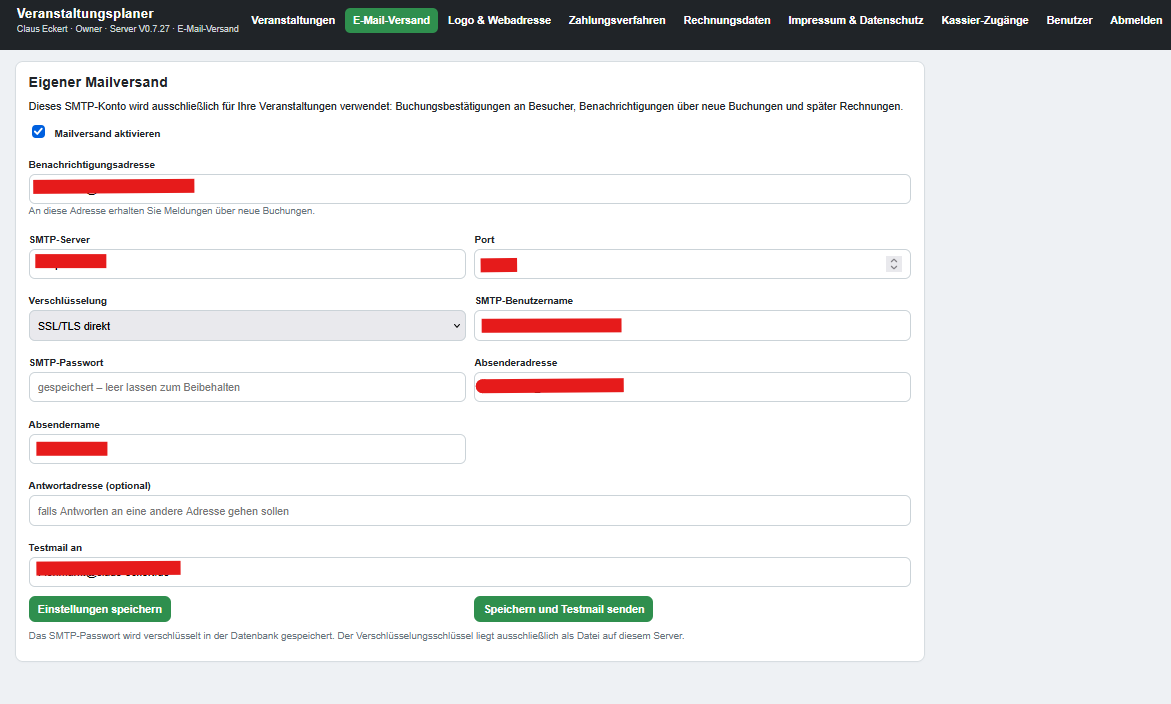The image size is (1171, 704).
Task: Click the SMTP-Benutzername field
Action: point(692,325)
